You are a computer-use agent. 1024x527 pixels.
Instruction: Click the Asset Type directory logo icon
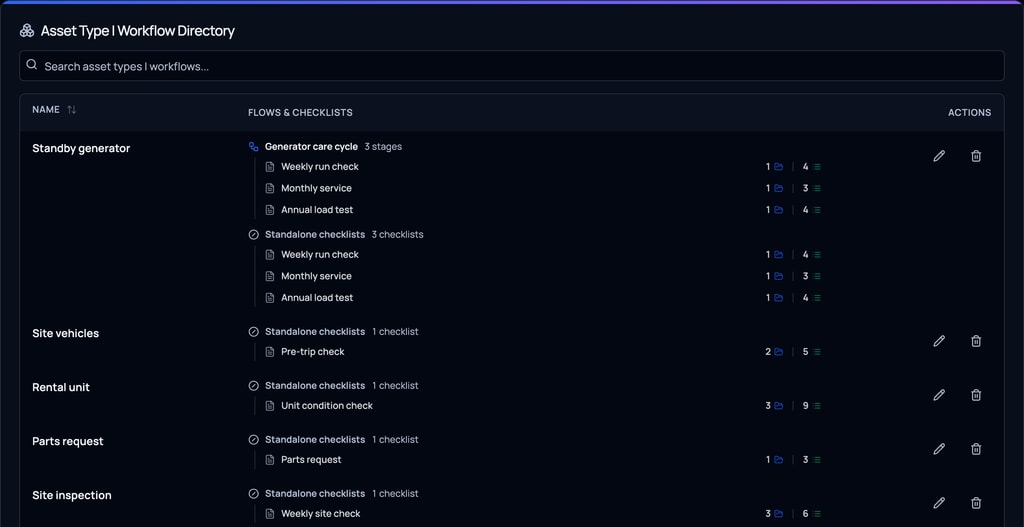27,31
